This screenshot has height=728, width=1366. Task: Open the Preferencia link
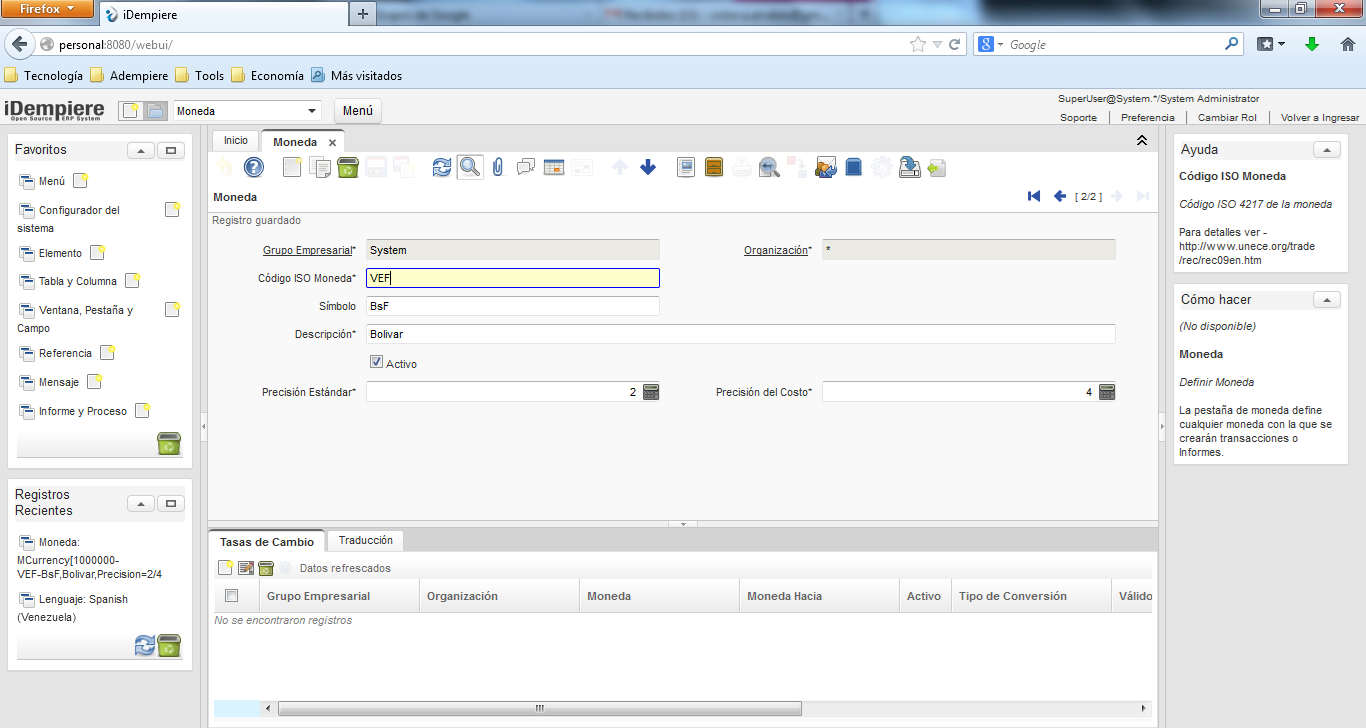1148,117
